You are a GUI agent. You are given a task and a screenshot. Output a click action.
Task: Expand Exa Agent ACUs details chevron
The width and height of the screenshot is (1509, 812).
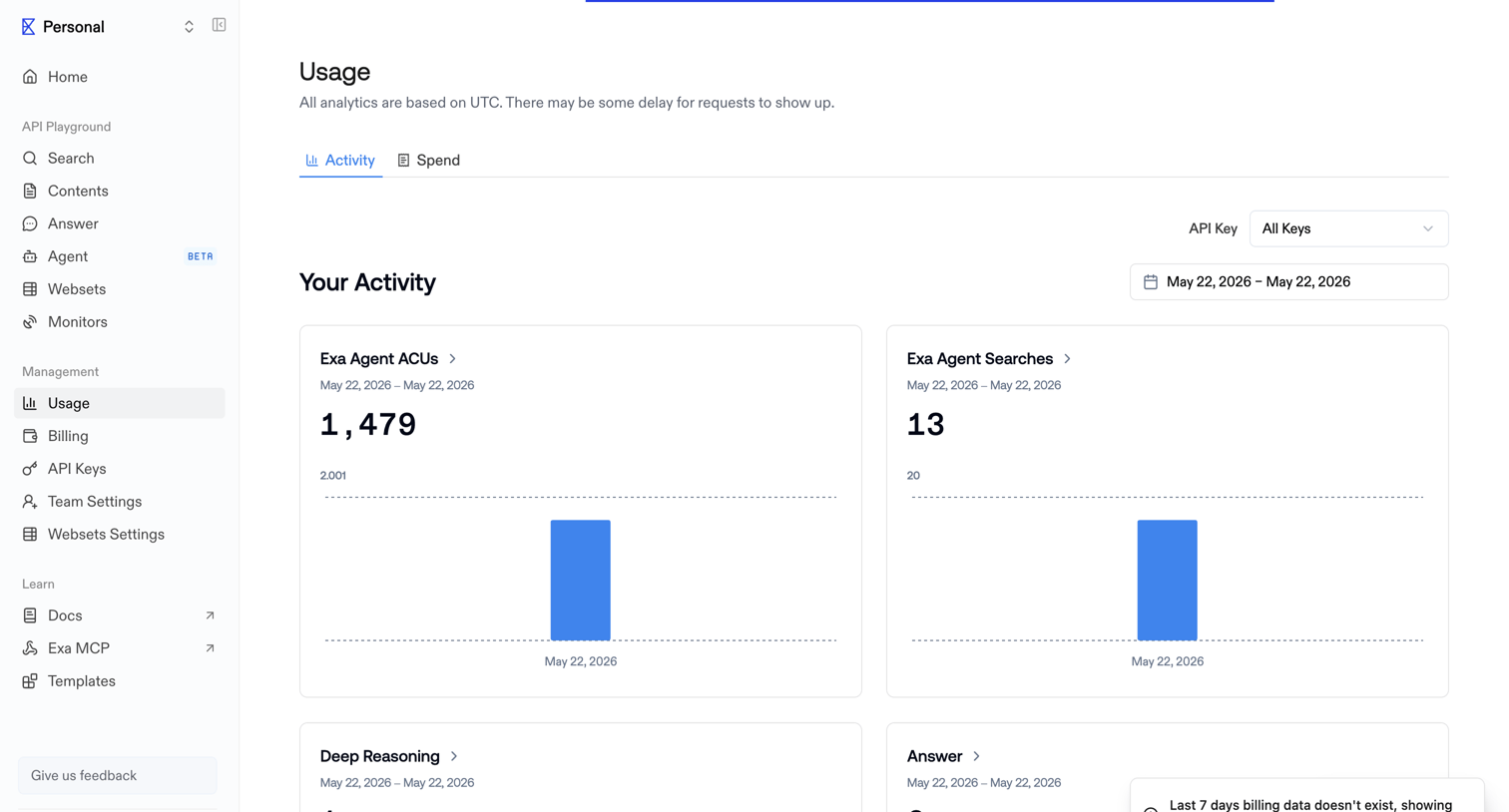click(453, 359)
